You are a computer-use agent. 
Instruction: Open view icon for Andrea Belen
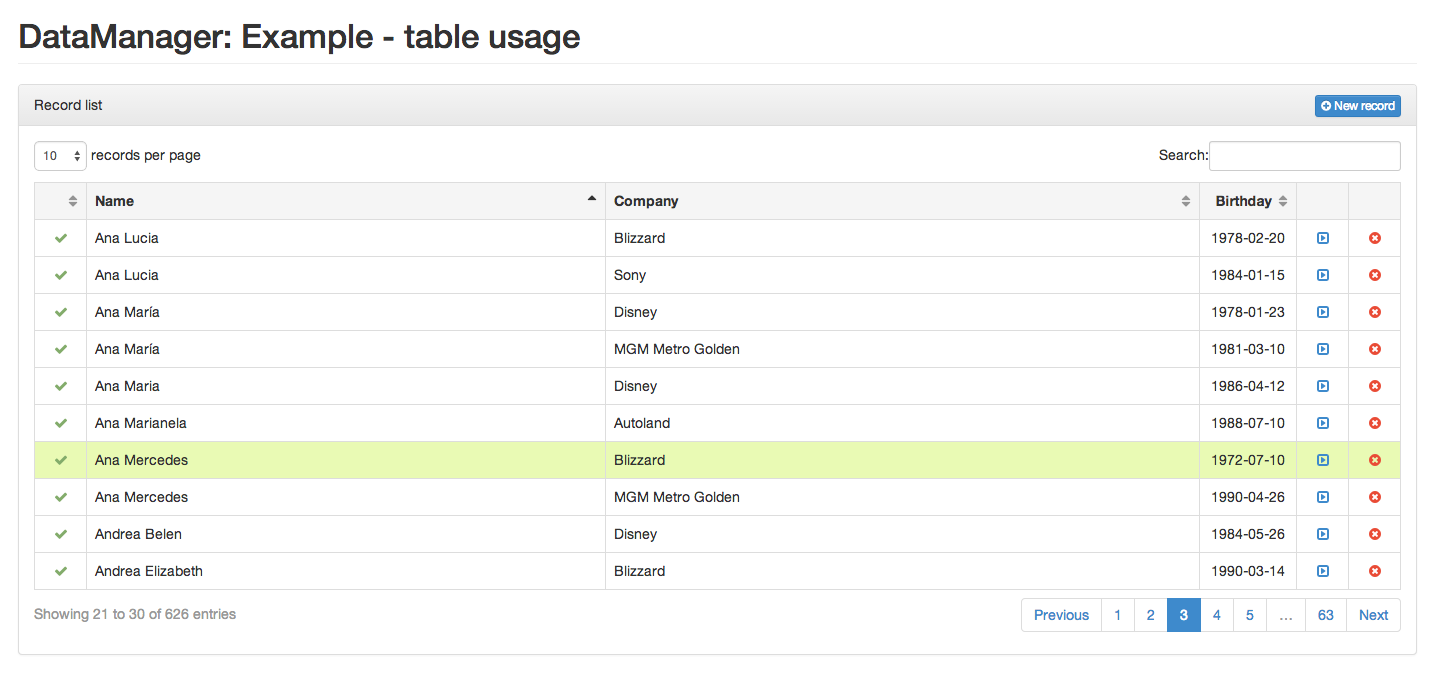point(1322,534)
